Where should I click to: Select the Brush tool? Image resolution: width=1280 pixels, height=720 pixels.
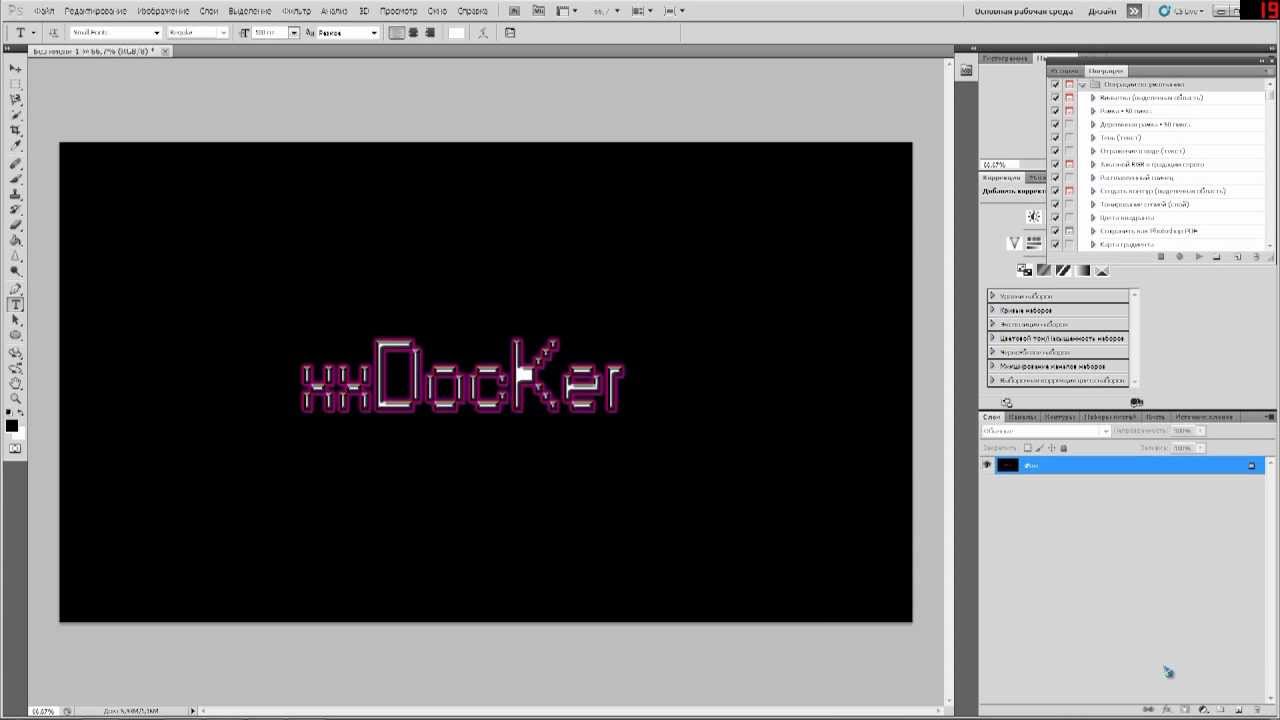(15, 179)
